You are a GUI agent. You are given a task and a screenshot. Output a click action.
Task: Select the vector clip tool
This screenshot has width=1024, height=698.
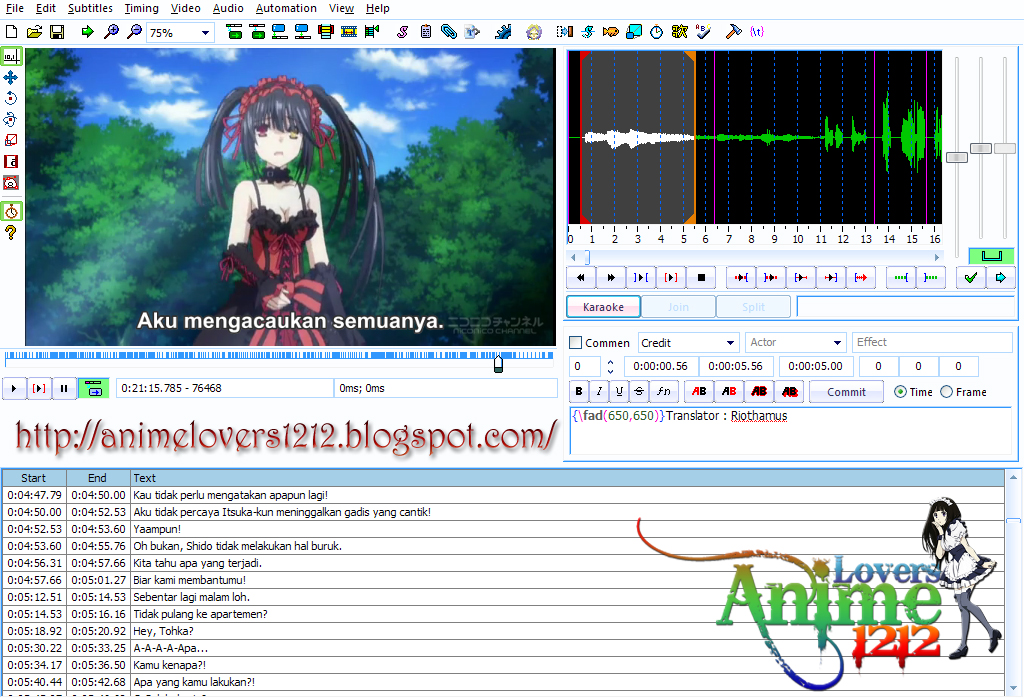(x=11, y=182)
